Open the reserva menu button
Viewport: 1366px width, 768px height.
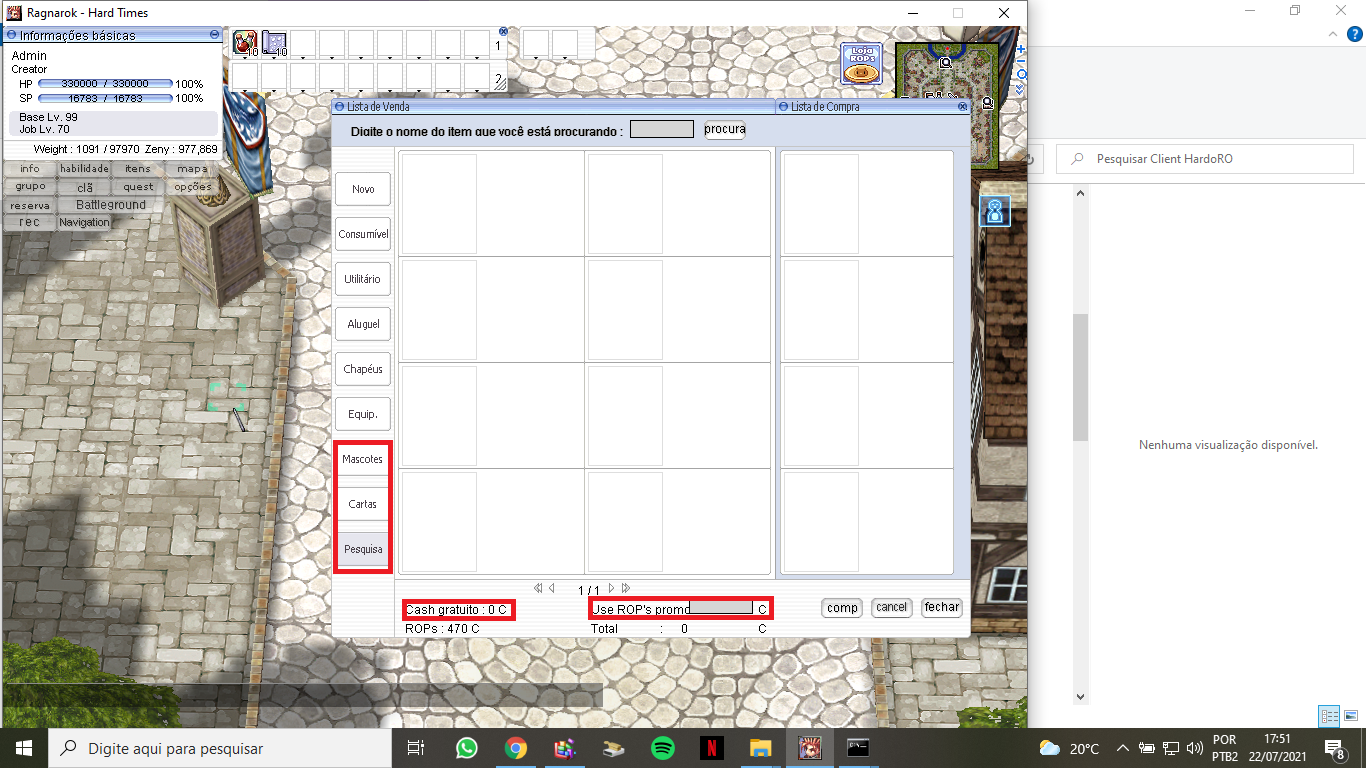pos(30,205)
